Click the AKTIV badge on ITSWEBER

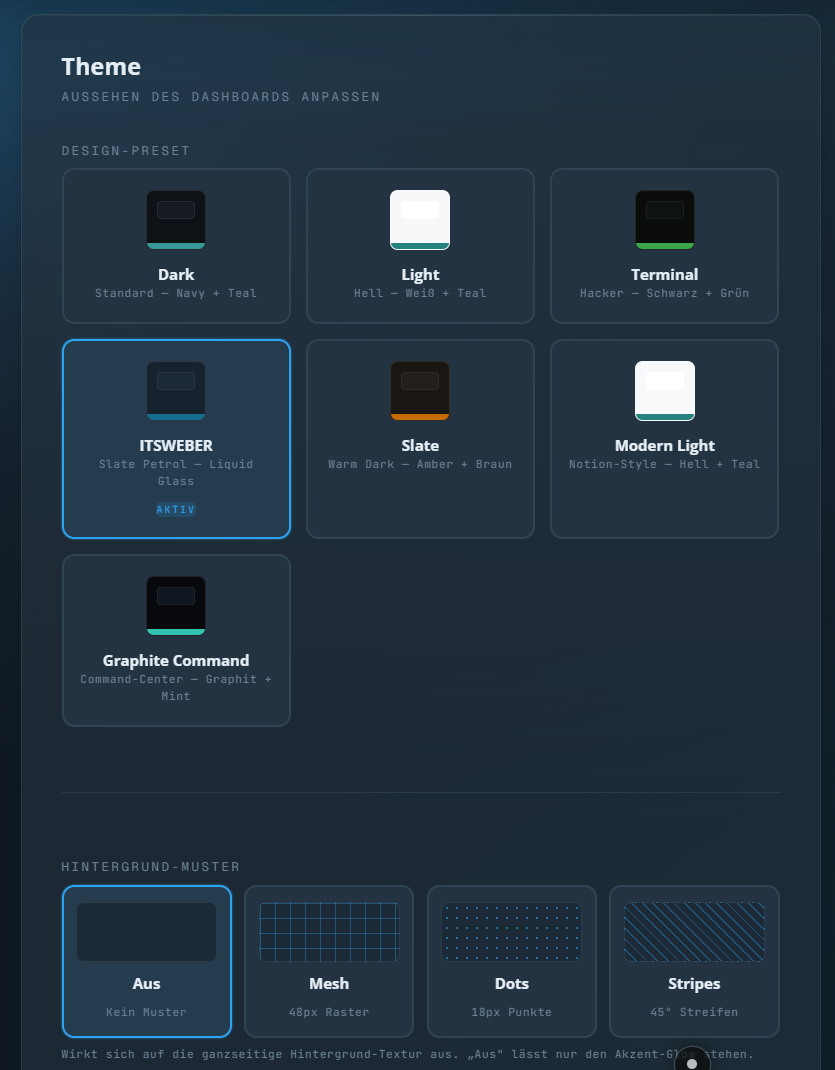pyautogui.click(x=176, y=509)
